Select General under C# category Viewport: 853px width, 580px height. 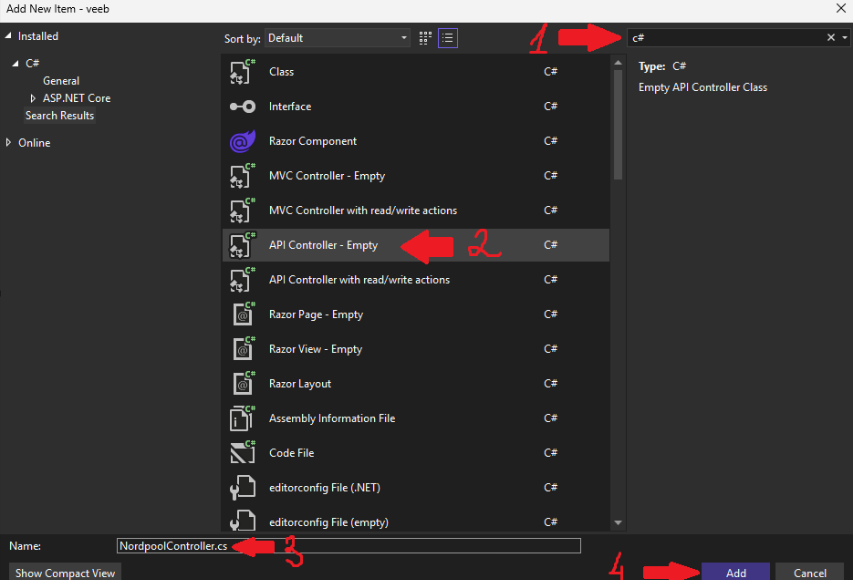61,81
